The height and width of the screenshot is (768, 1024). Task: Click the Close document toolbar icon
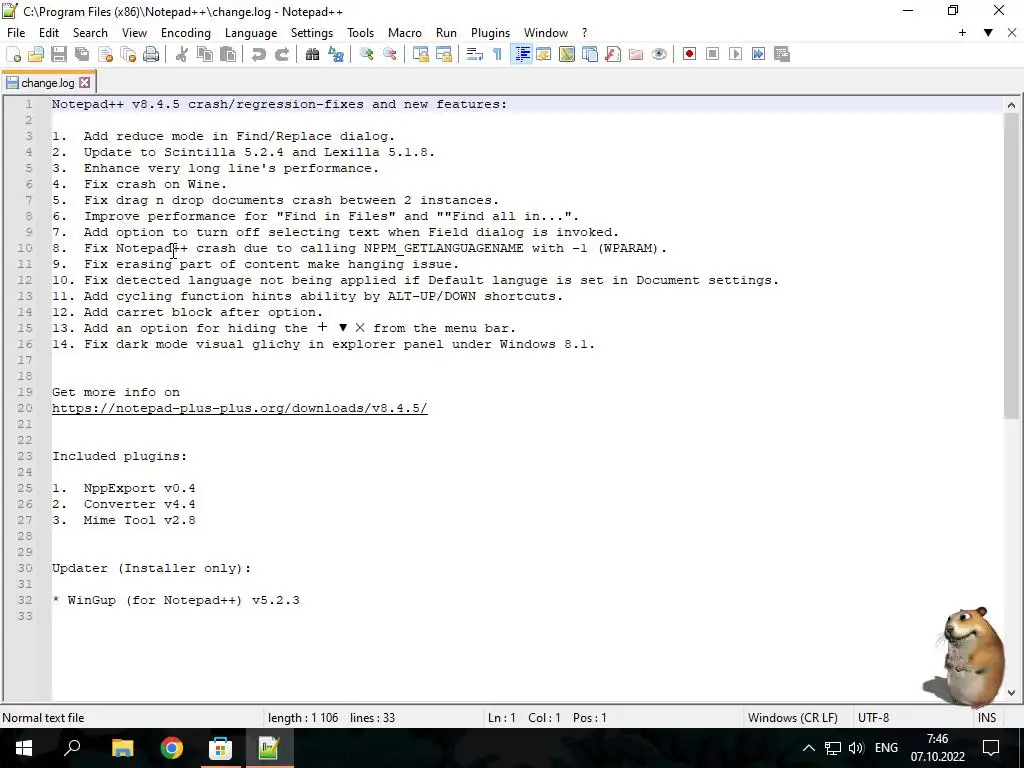coord(105,54)
